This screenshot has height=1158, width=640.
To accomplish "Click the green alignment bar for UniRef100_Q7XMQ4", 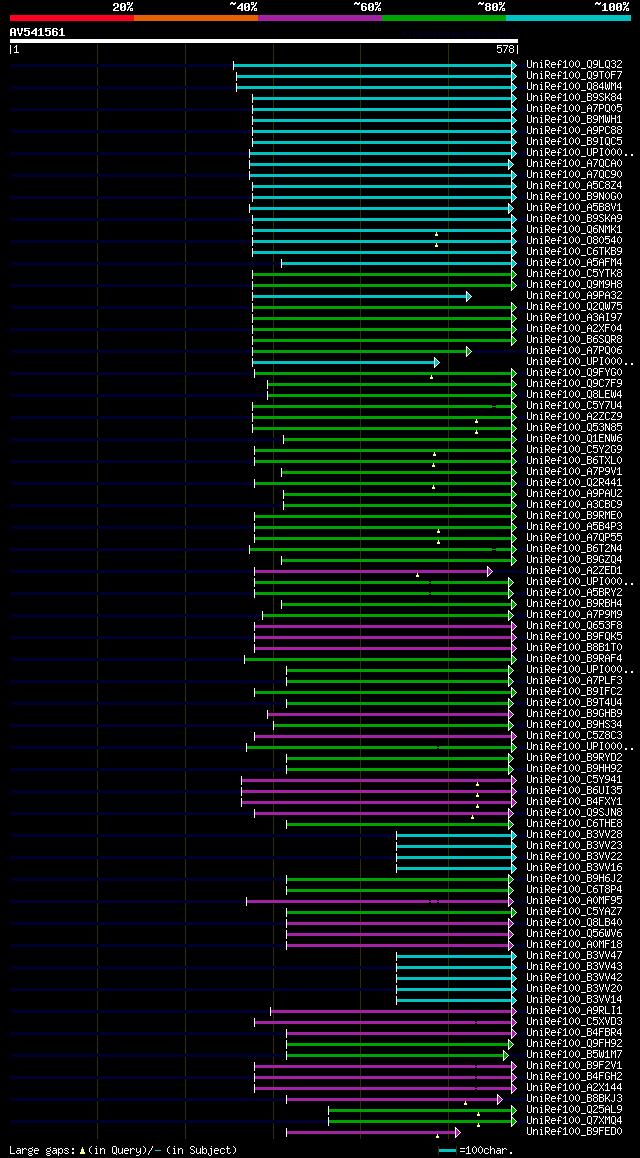I will point(421,1120).
